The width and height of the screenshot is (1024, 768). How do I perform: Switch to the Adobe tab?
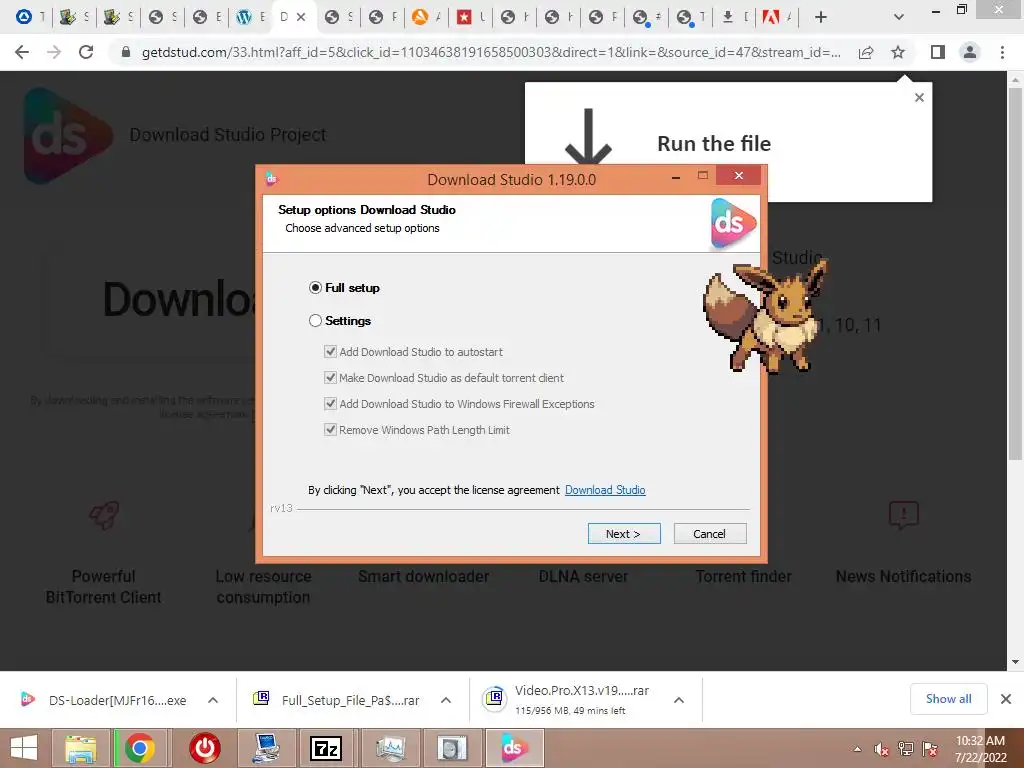pos(777,17)
